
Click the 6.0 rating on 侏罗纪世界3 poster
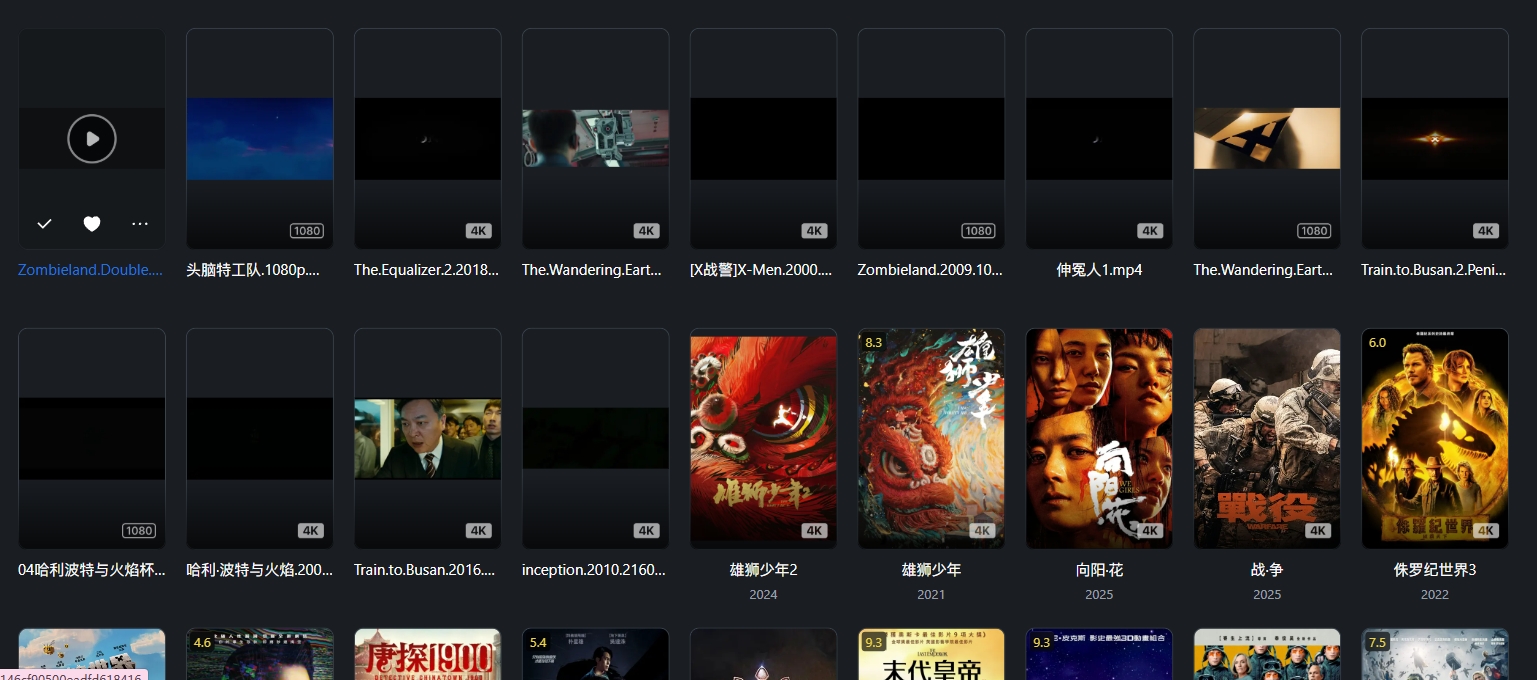click(1377, 342)
